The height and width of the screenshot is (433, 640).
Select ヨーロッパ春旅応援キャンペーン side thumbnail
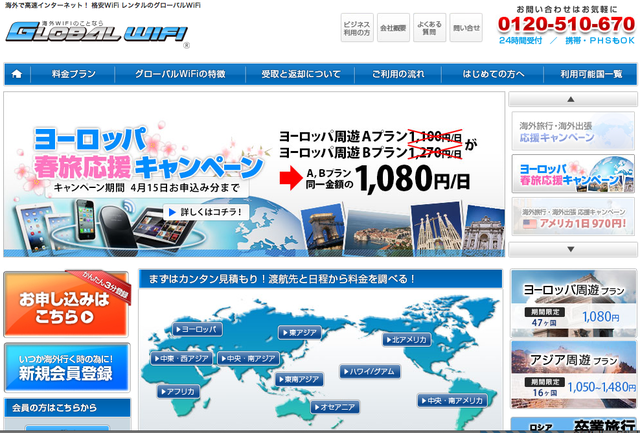point(573,173)
